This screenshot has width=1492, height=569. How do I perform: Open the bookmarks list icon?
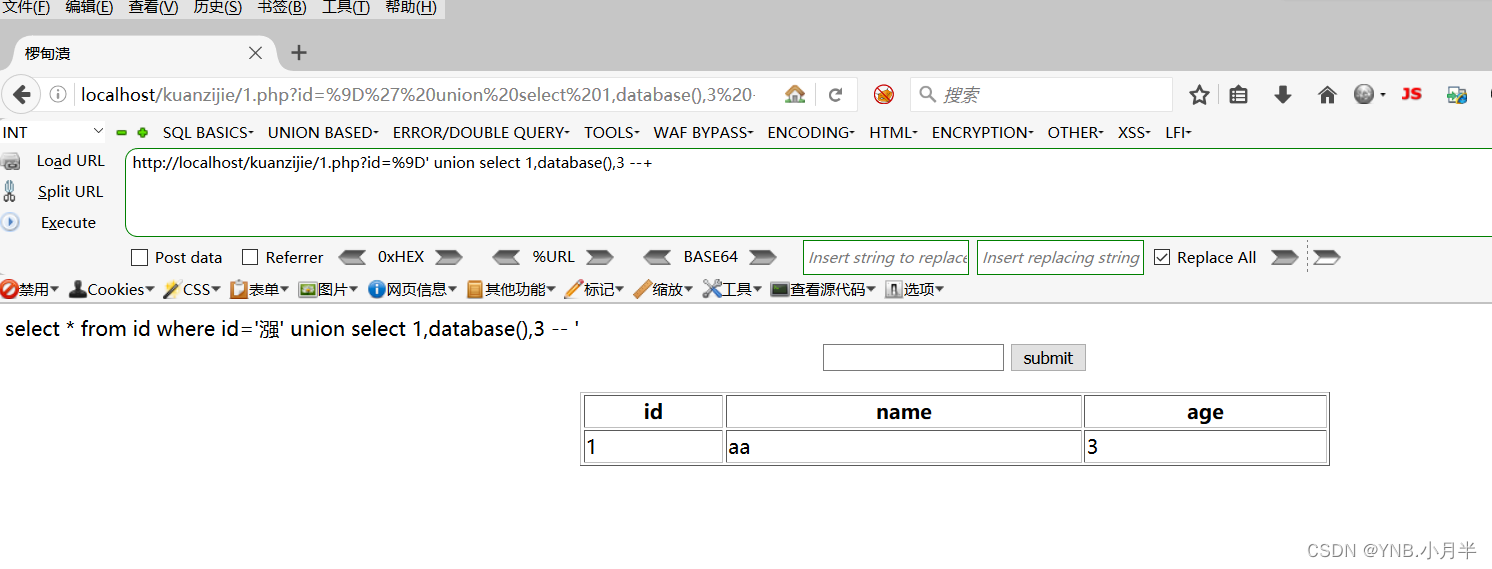click(1239, 95)
